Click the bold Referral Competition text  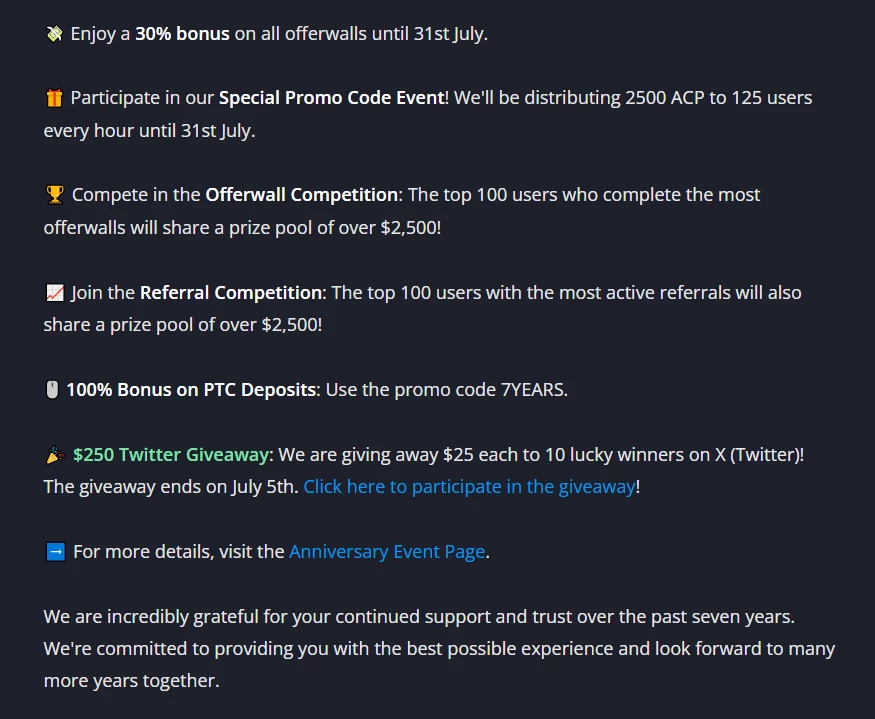pos(230,293)
